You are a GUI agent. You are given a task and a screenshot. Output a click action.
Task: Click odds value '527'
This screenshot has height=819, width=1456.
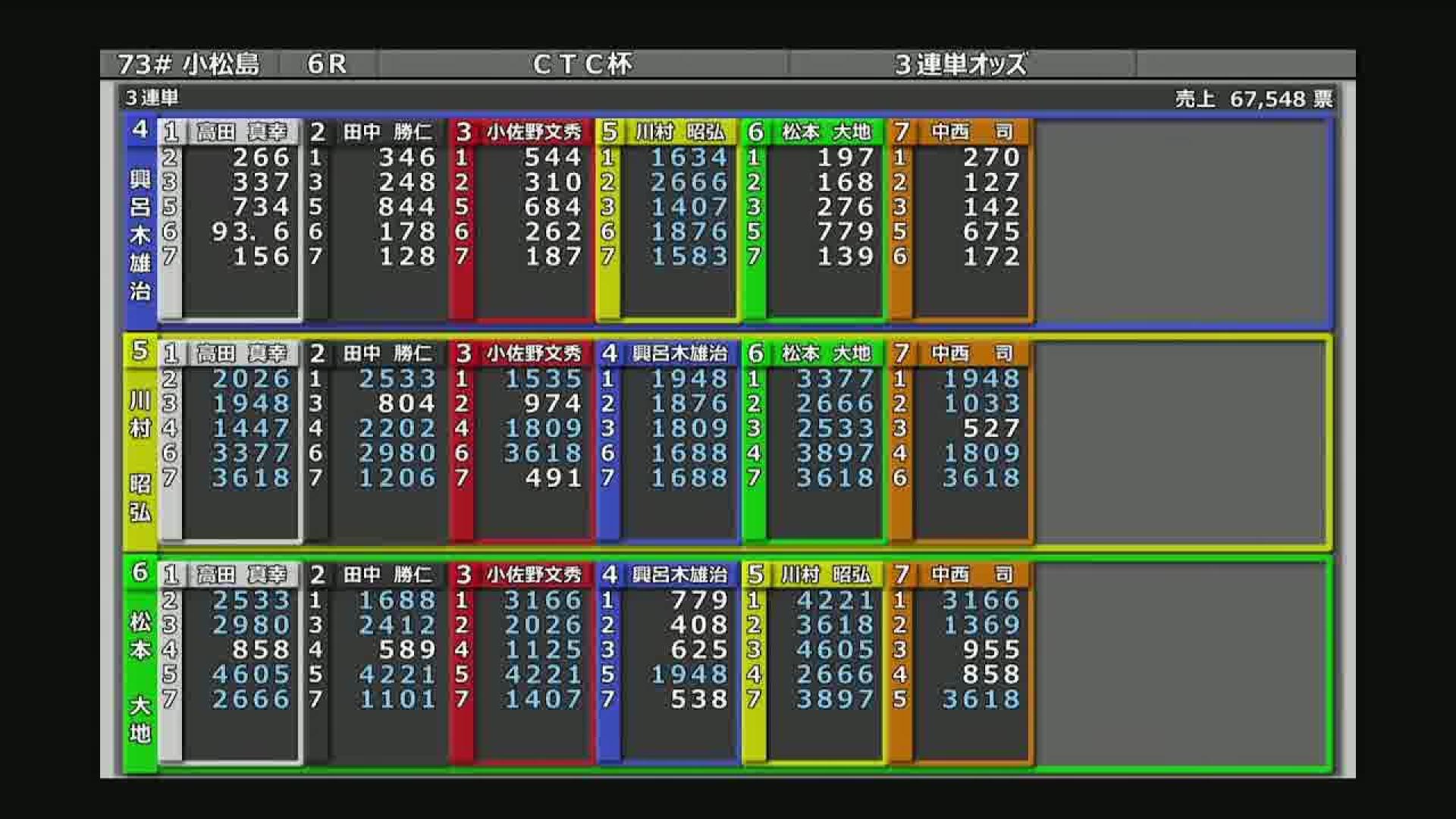point(991,428)
